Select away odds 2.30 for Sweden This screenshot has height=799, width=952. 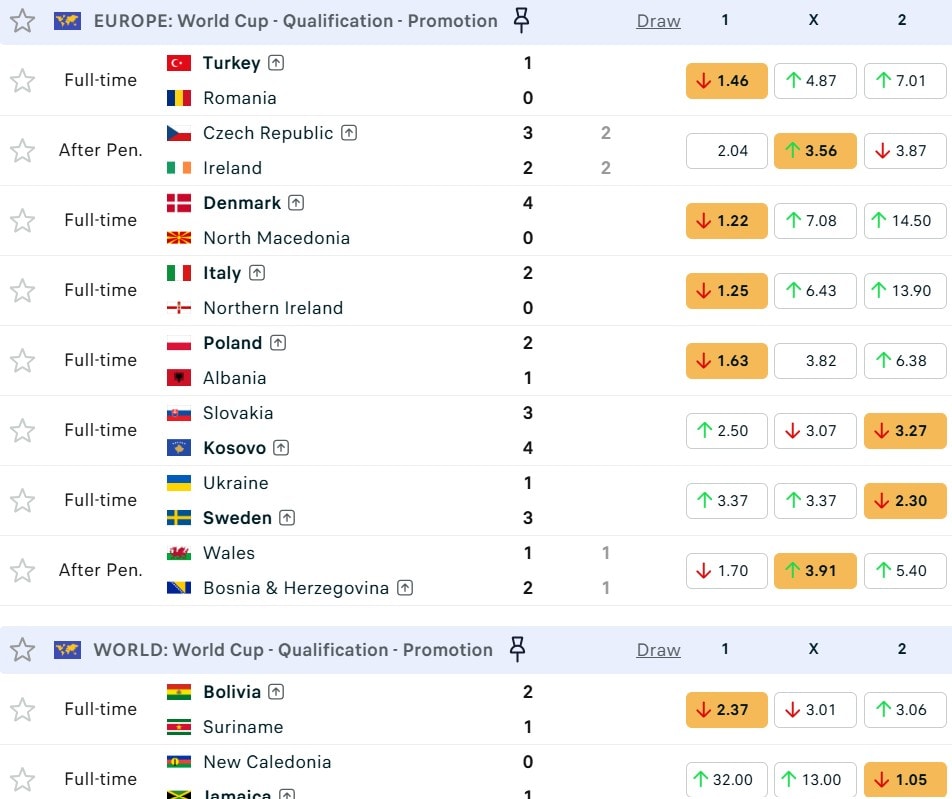(x=904, y=501)
